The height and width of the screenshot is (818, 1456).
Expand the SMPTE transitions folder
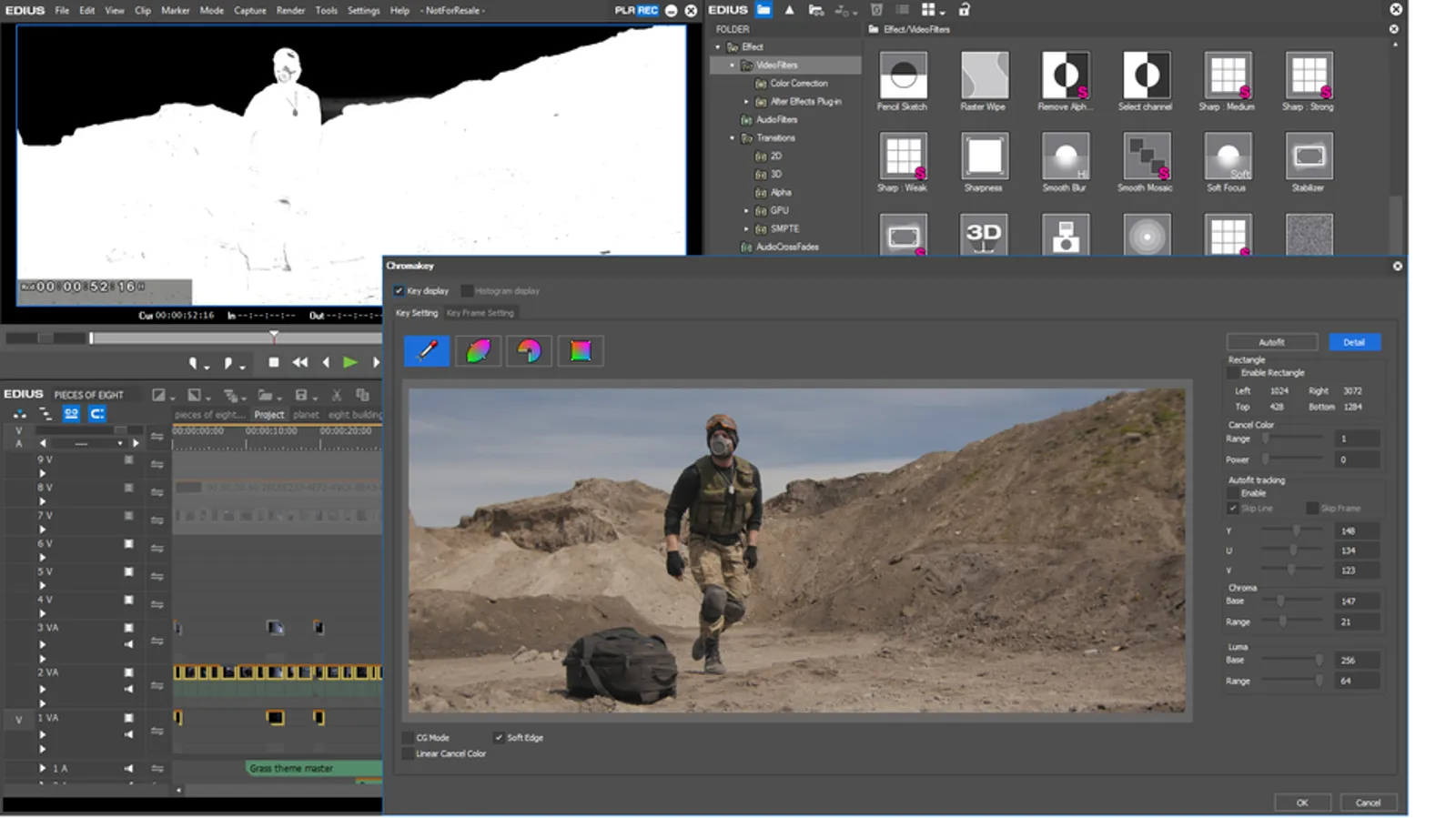[x=746, y=229]
